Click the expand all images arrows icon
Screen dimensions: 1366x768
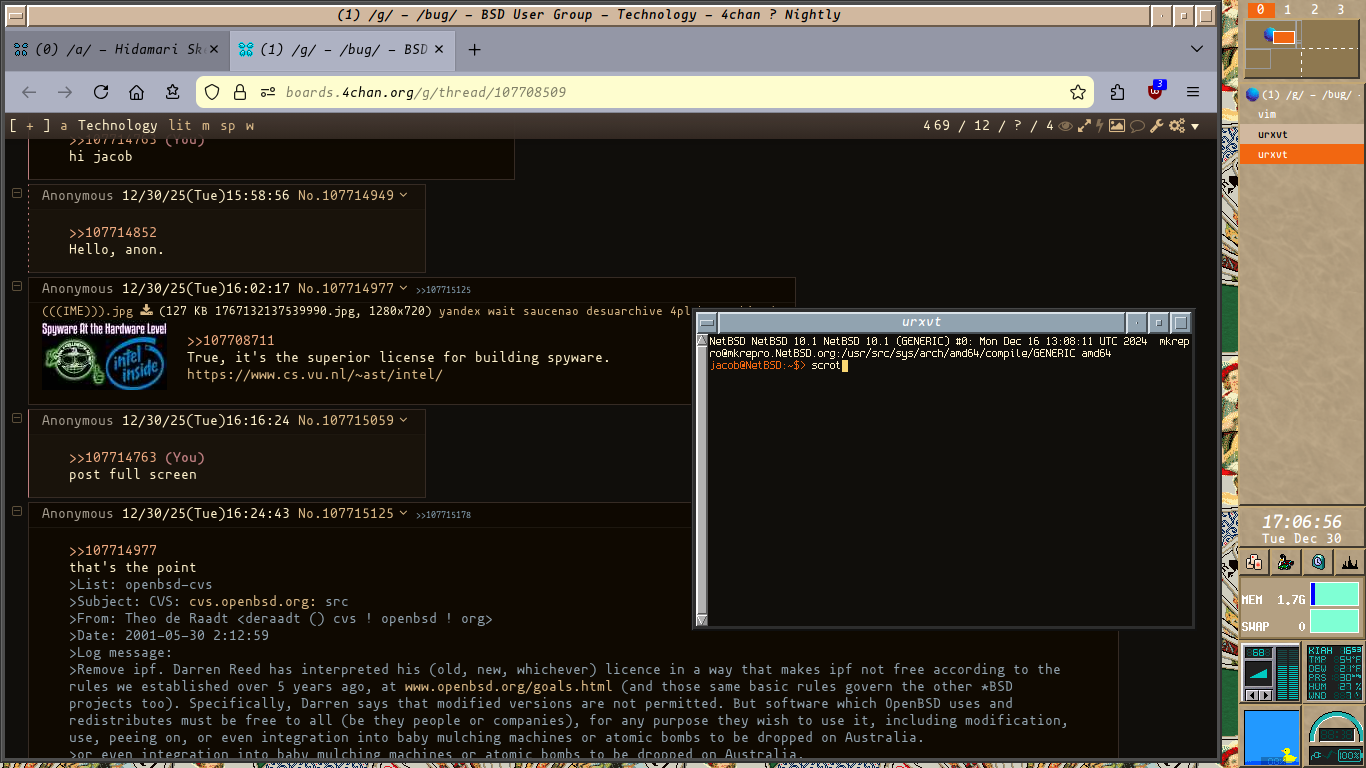(1083, 126)
